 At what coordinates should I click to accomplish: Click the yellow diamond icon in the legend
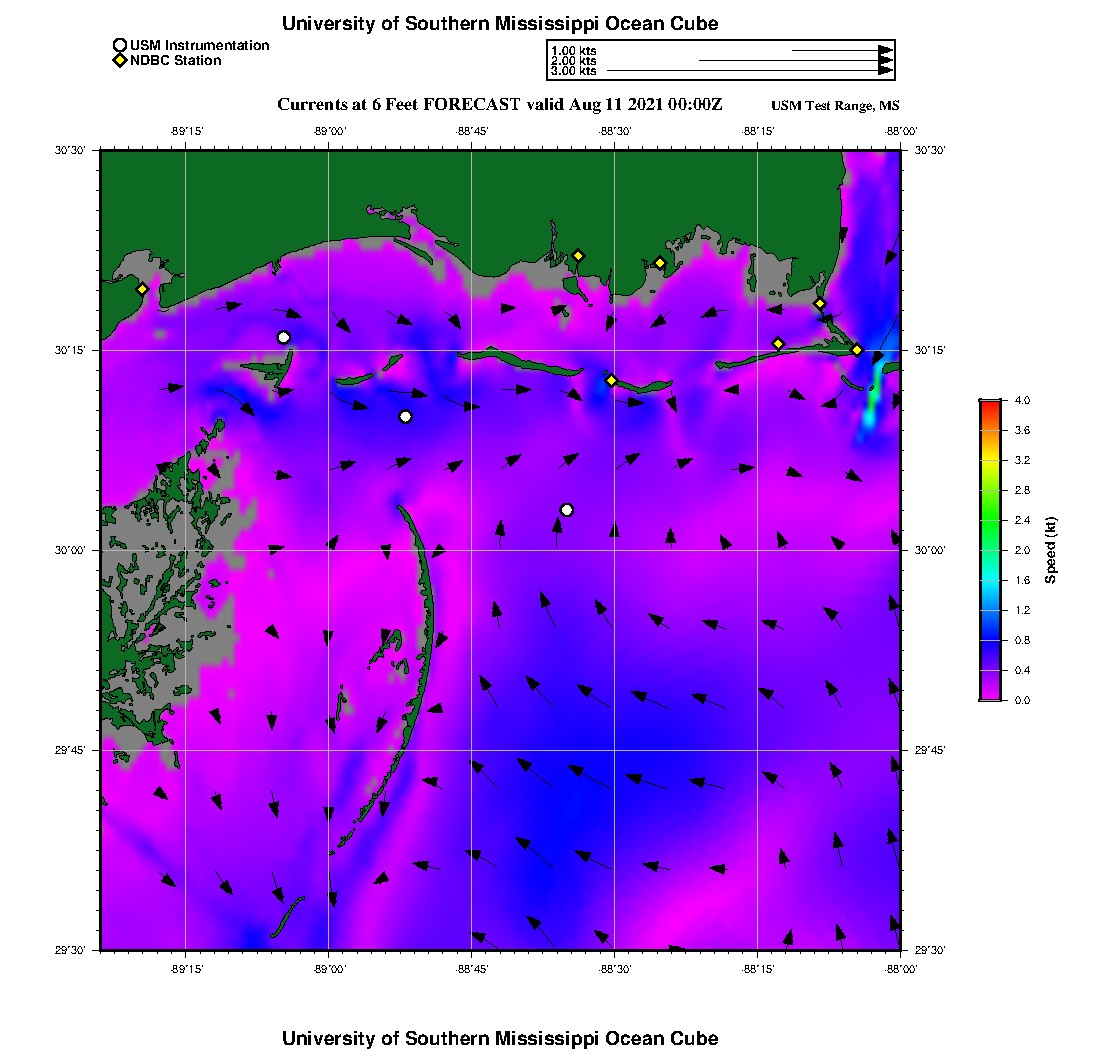click(120, 61)
